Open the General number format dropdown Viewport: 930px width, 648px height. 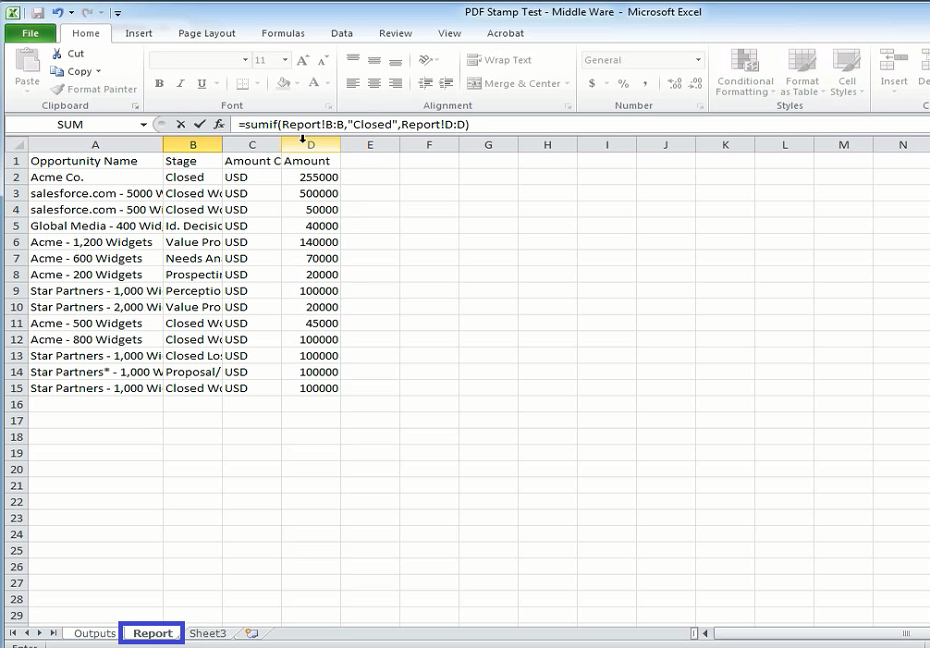[698, 60]
